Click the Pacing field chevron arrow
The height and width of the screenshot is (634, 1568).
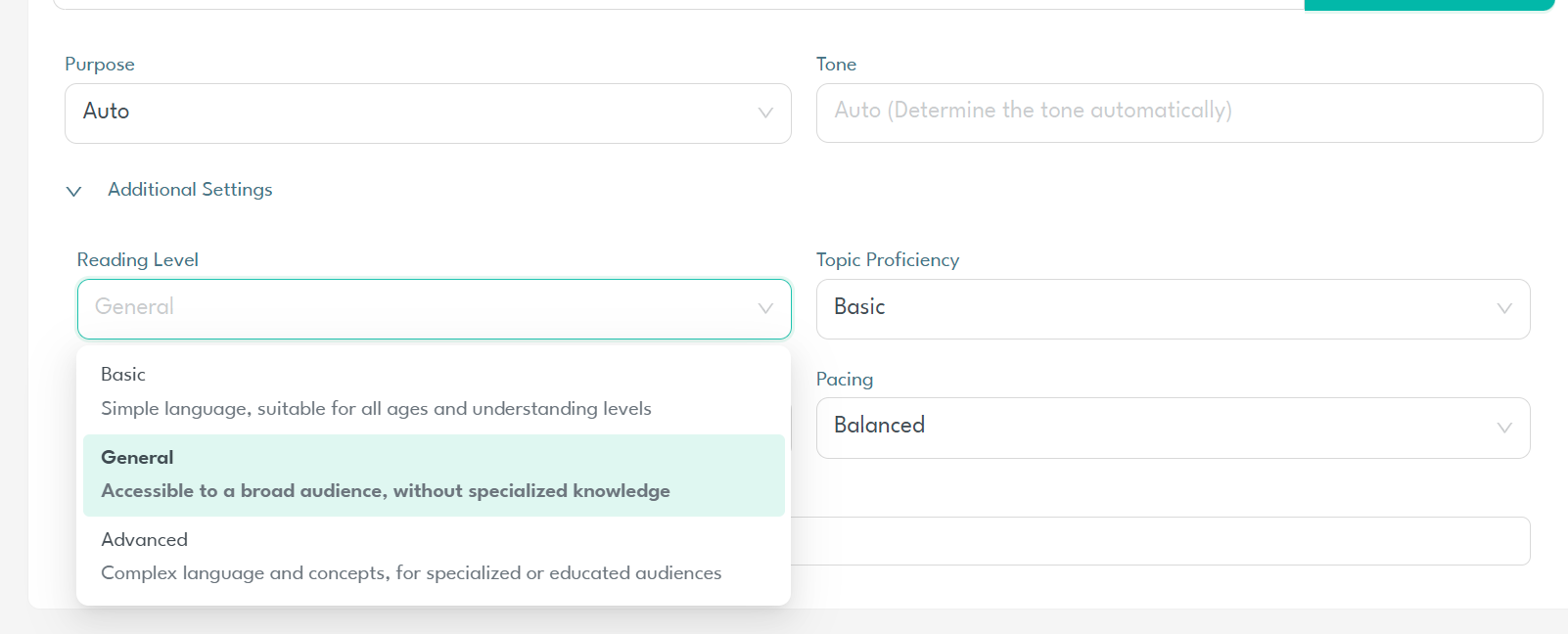[x=1504, y=428]
